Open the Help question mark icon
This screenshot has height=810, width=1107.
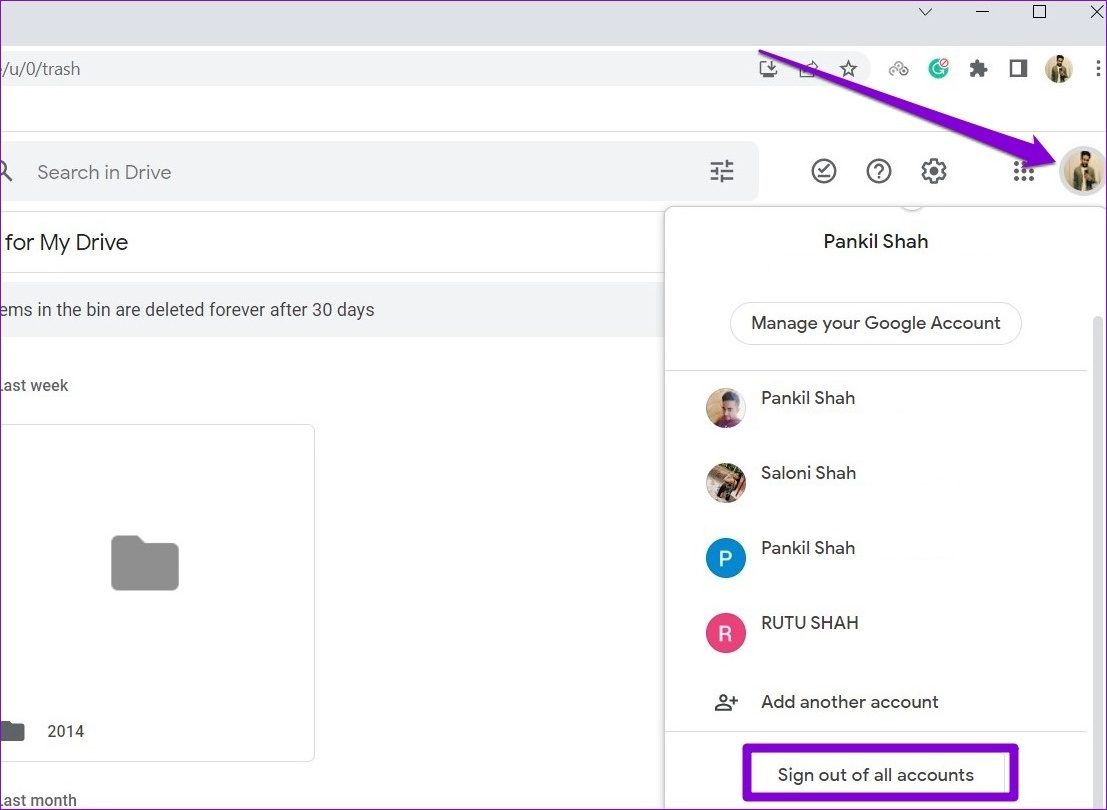pyautogui.click(x=878, y=171)
